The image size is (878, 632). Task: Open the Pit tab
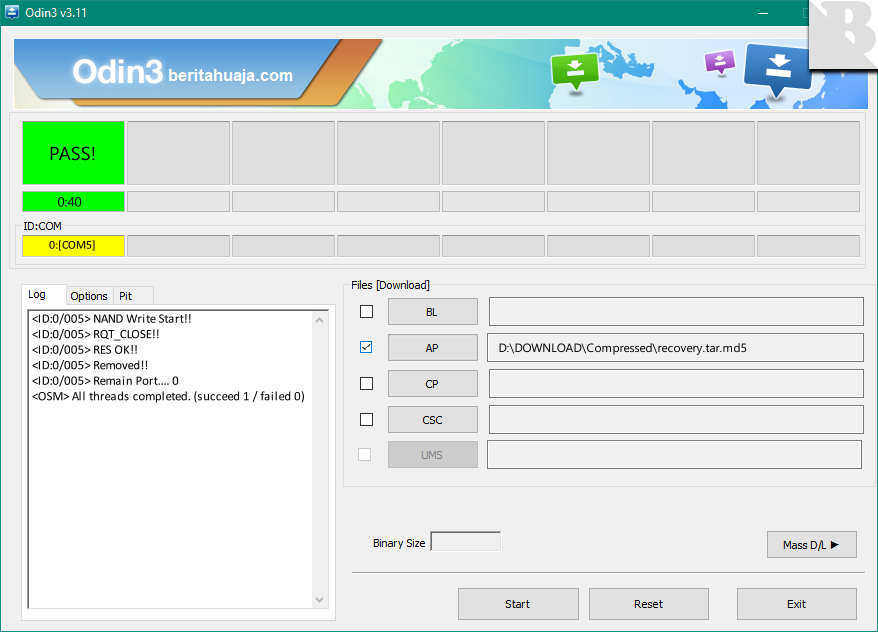(x=125, y=296)
